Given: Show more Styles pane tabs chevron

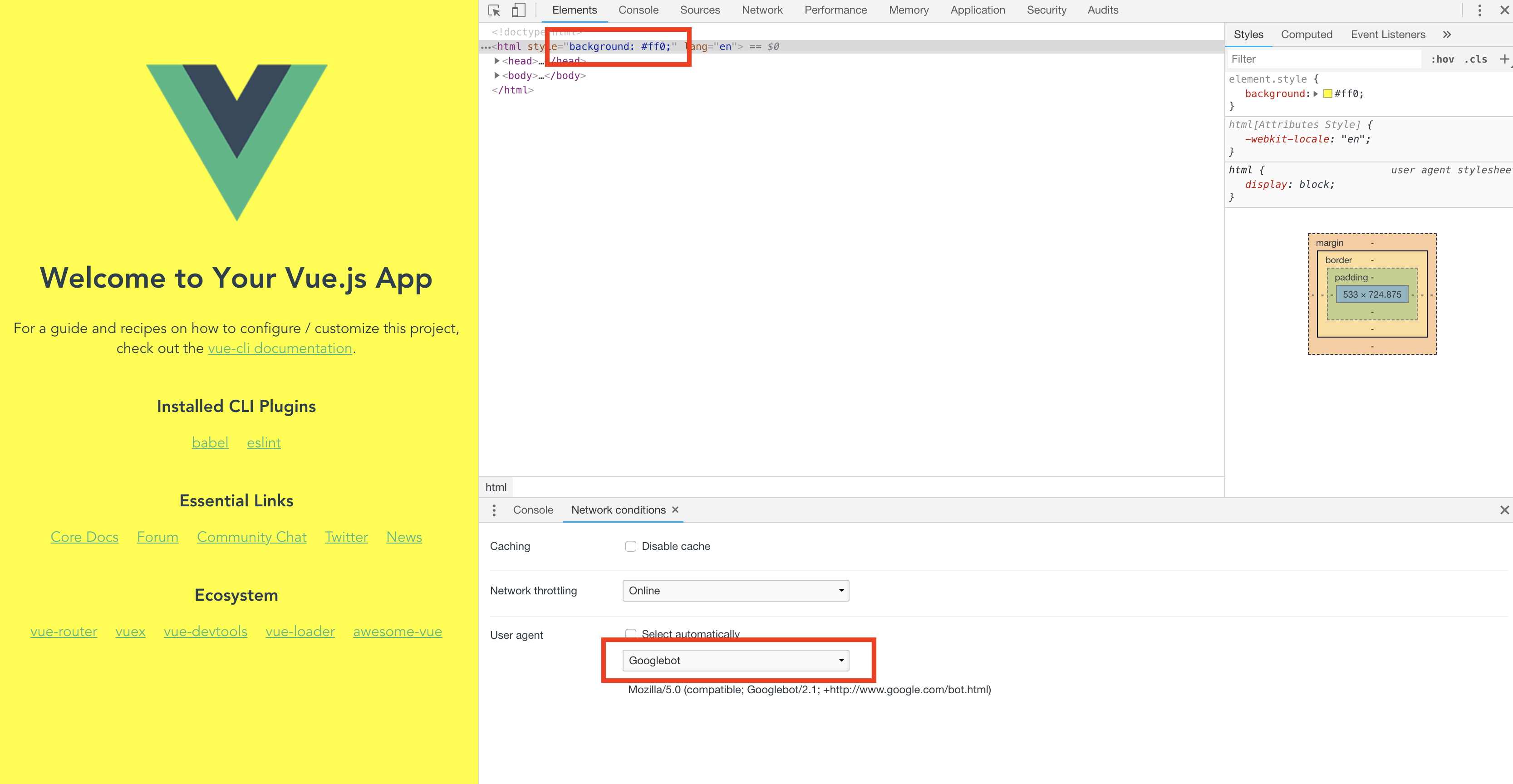Looking at the screenshot, I should pyautogui.click(x=1447, y=34).
